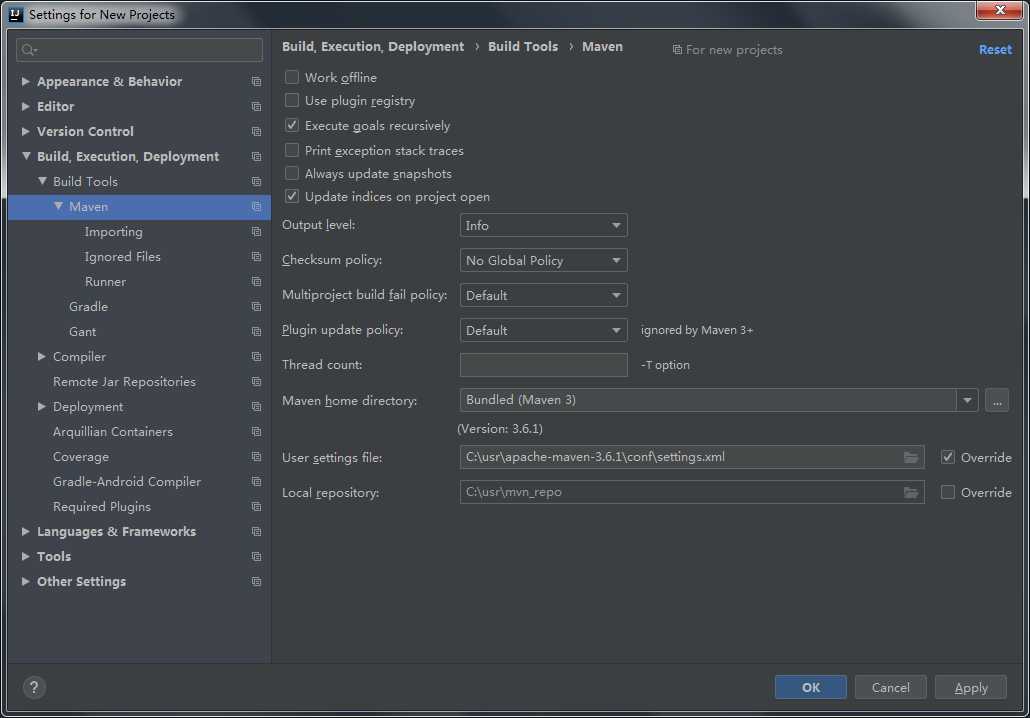1030x718 pixels.
Task: Click OK to confirm settings
Action: pos(811,687)
